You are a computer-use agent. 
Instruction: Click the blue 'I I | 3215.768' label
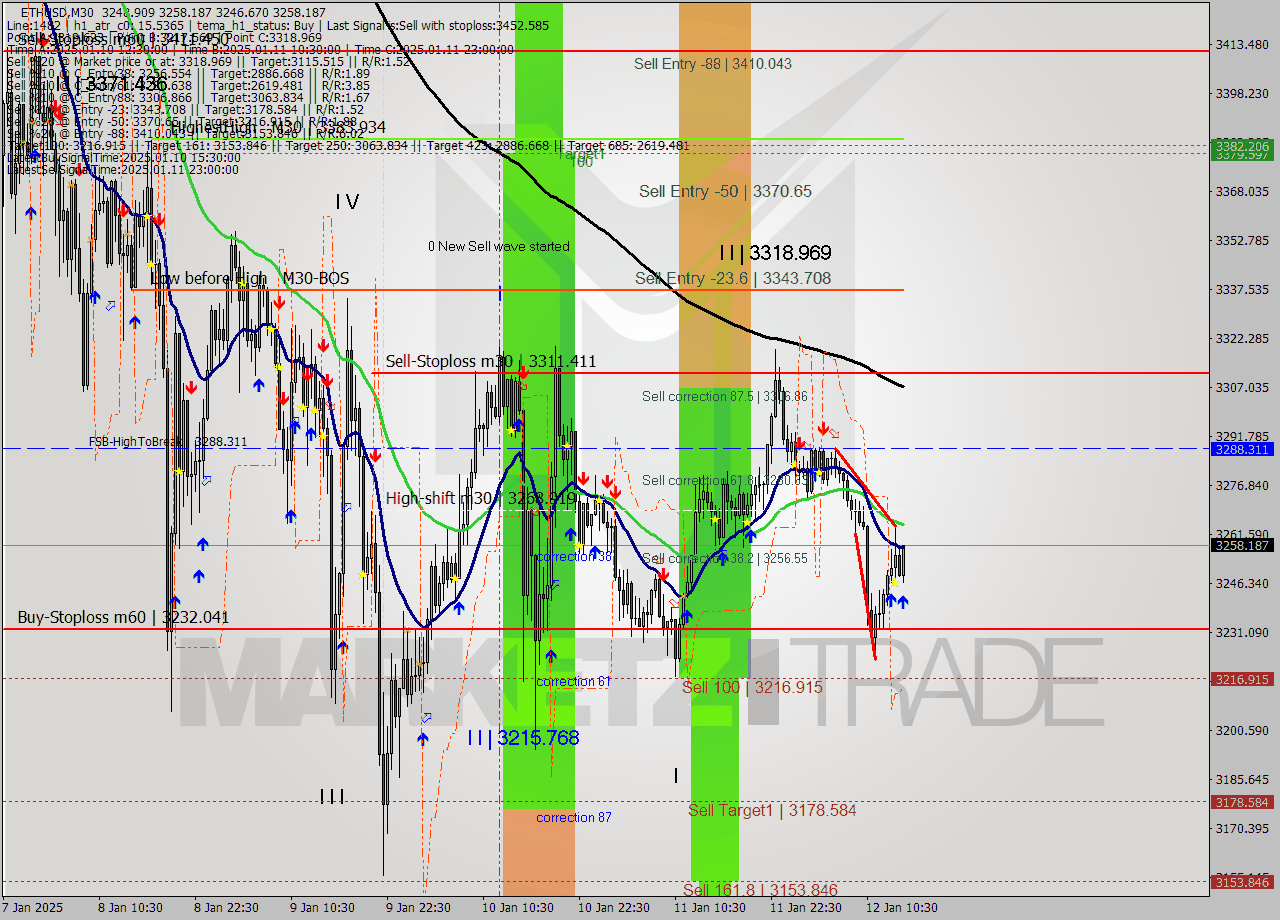click(523, 738)
